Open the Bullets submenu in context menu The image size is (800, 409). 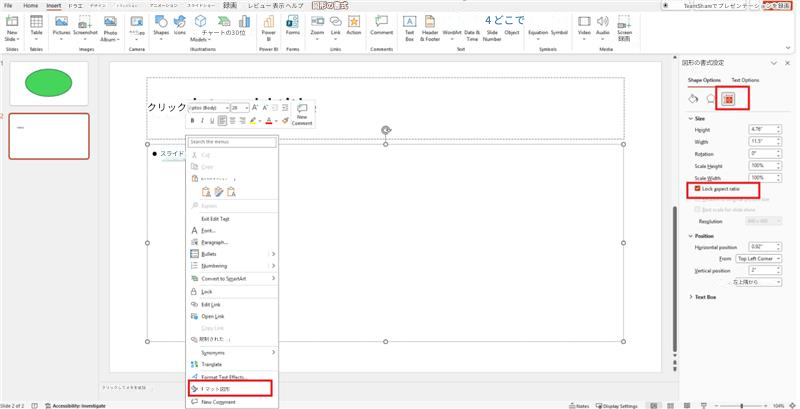point(232,254)
